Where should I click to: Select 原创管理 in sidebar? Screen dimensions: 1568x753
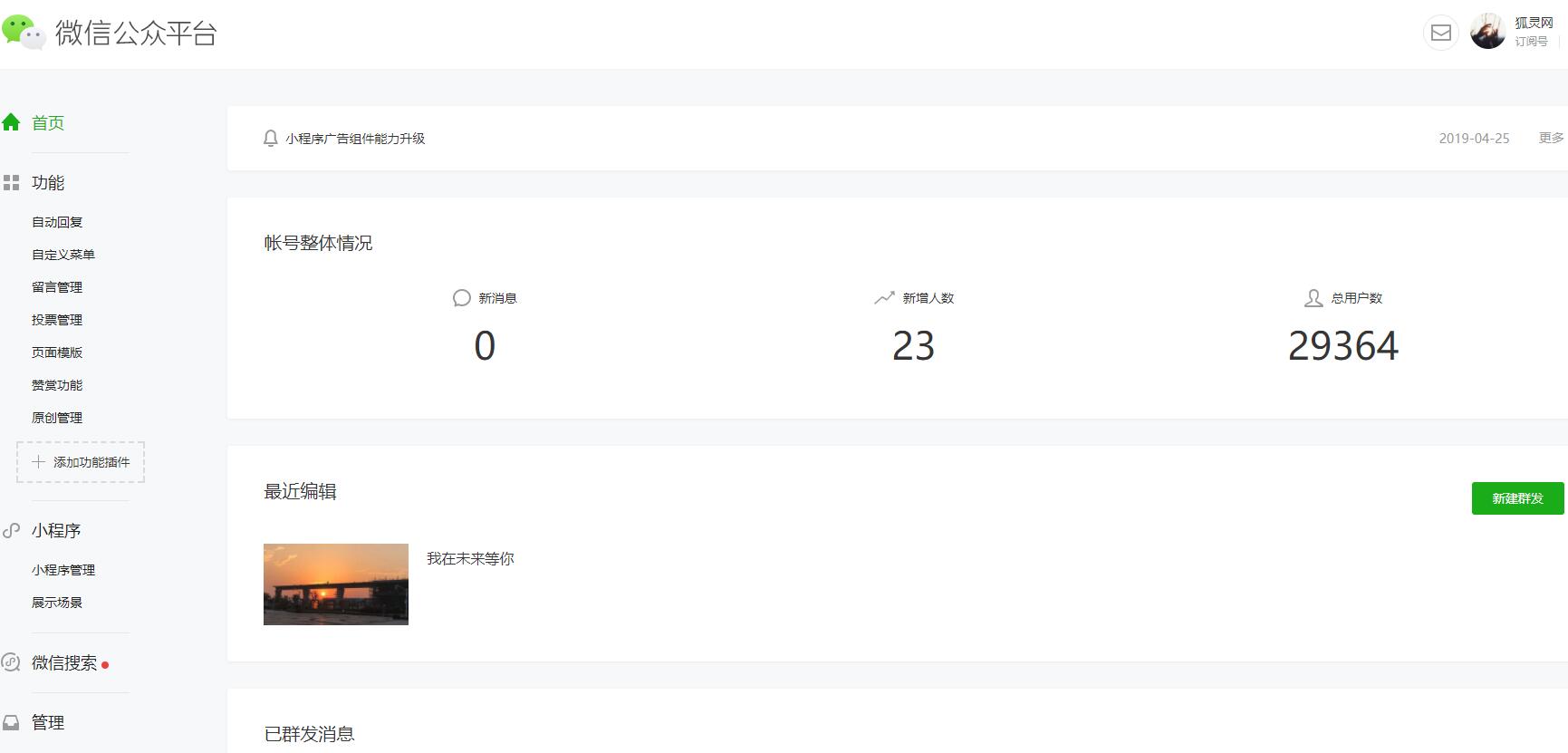pos(57,418)
